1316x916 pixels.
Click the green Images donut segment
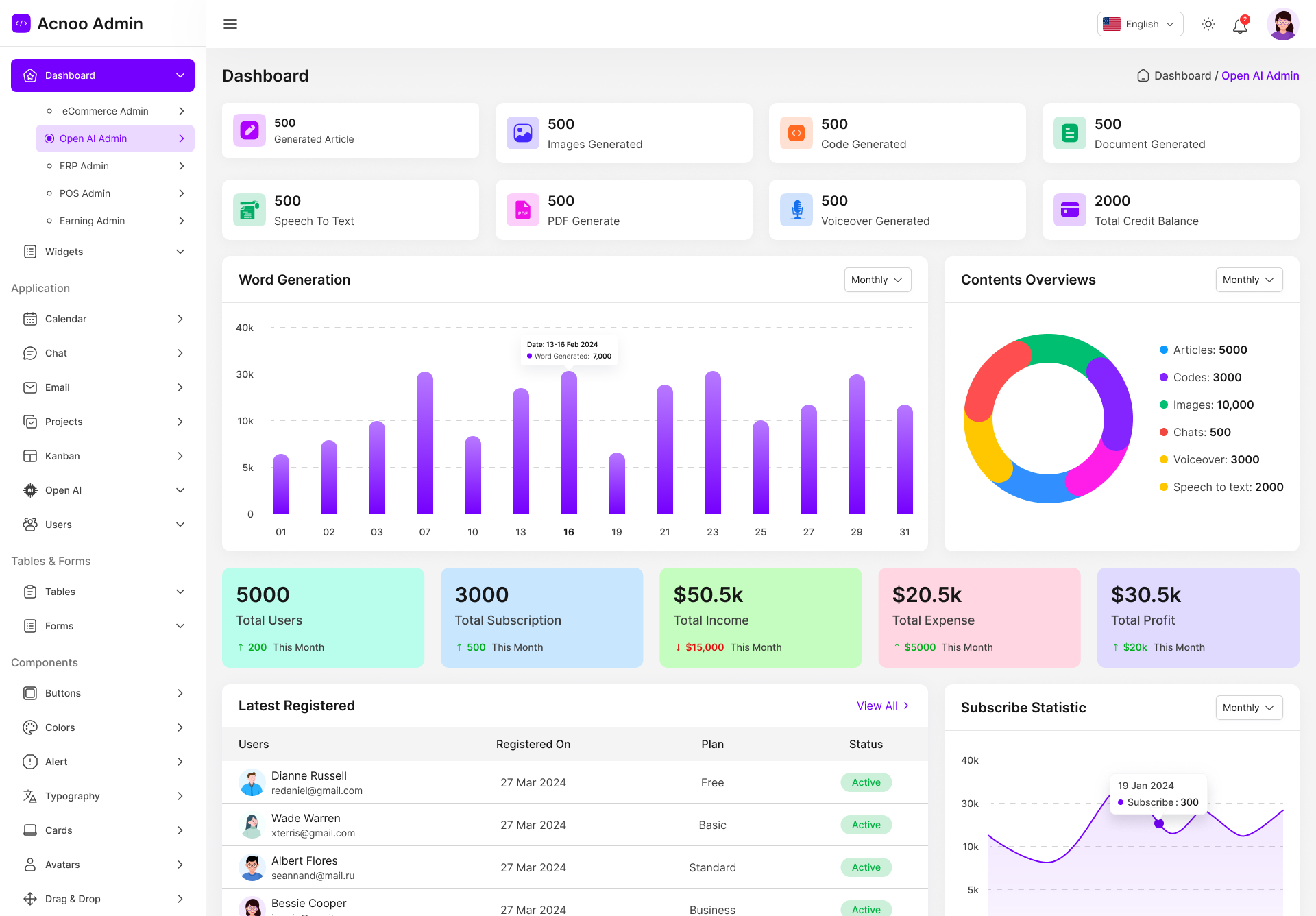click(x=1059, y=348)
